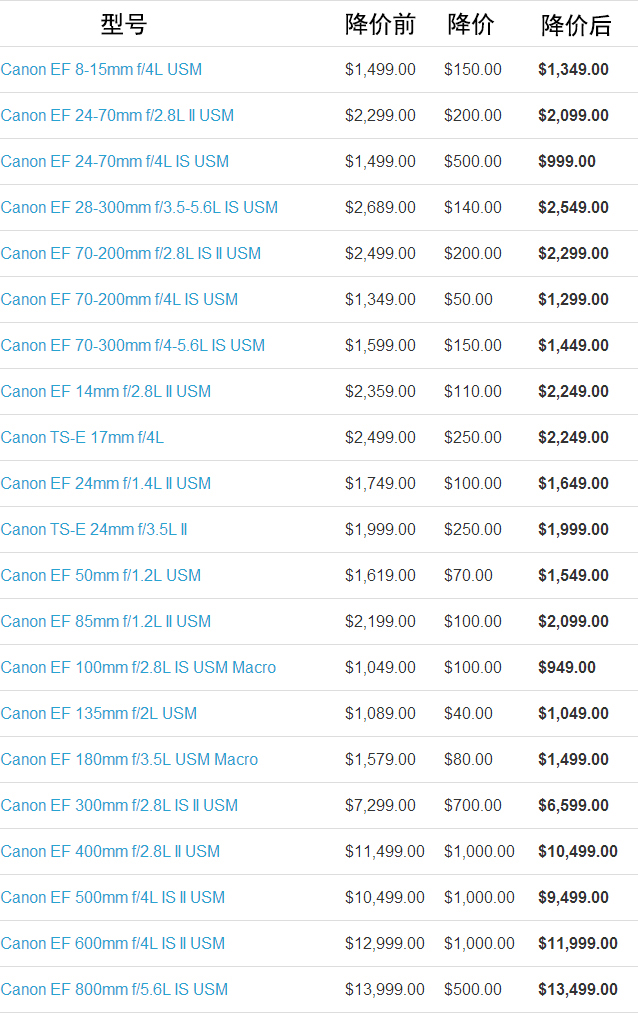638x1014 pixels.
Task: Open Canon EF 24-70mm f/4L IS USM
Action: [x=114, y=162]
